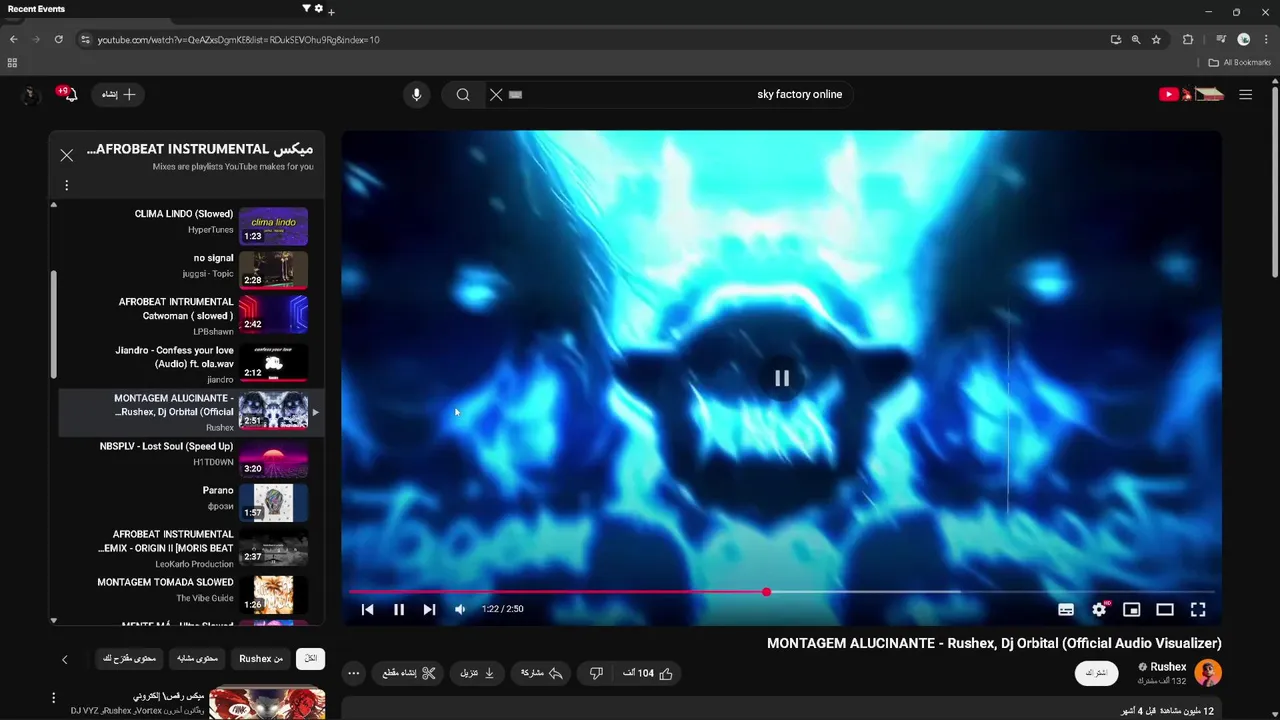Viewport: 1280px width, 720px height.
Task: Toggle subtitles/closed captions
Action: tap(1066, 609)
